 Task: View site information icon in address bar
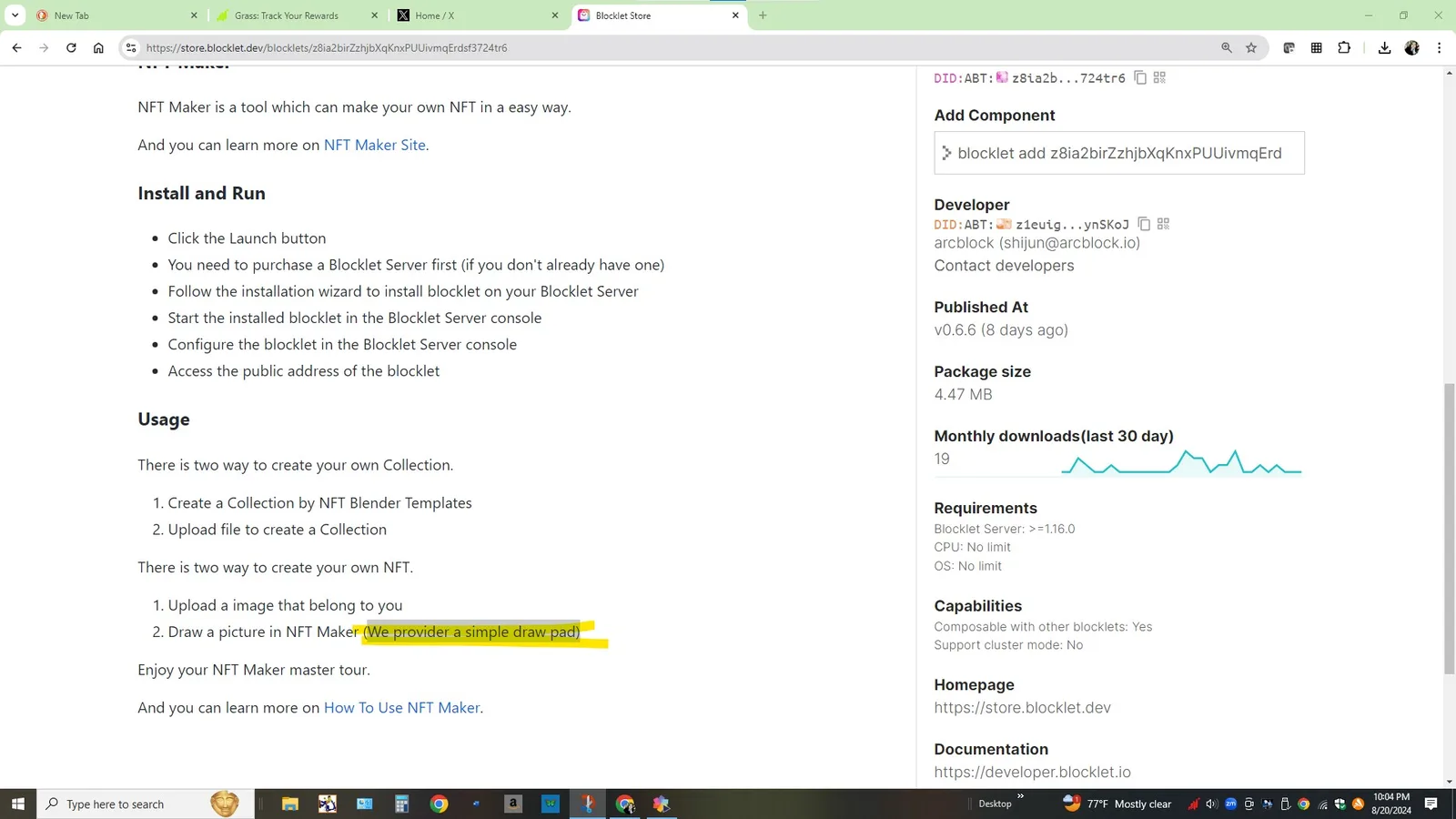click(131, 47)
